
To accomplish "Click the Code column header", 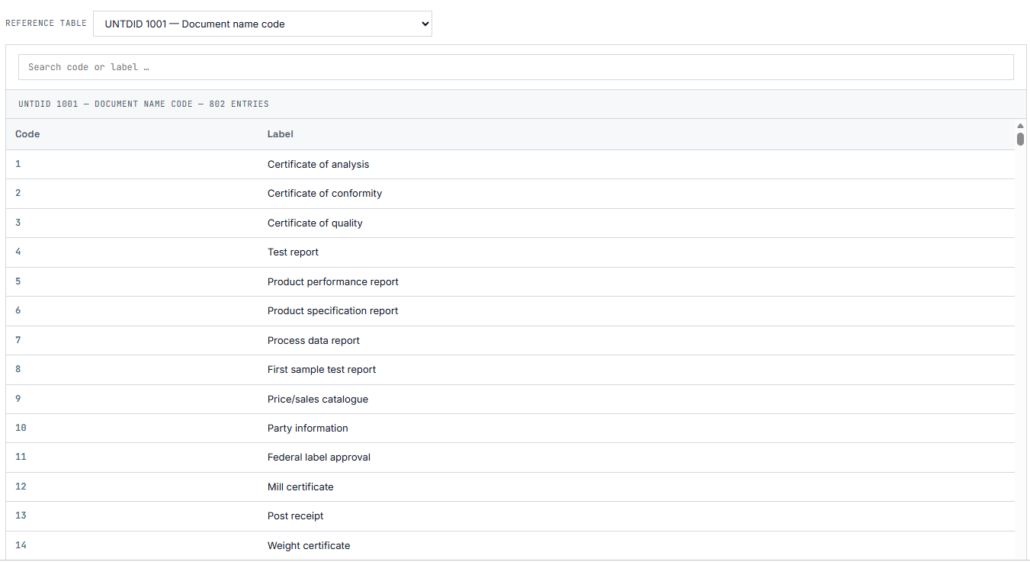I will click(x=28, y=134).
